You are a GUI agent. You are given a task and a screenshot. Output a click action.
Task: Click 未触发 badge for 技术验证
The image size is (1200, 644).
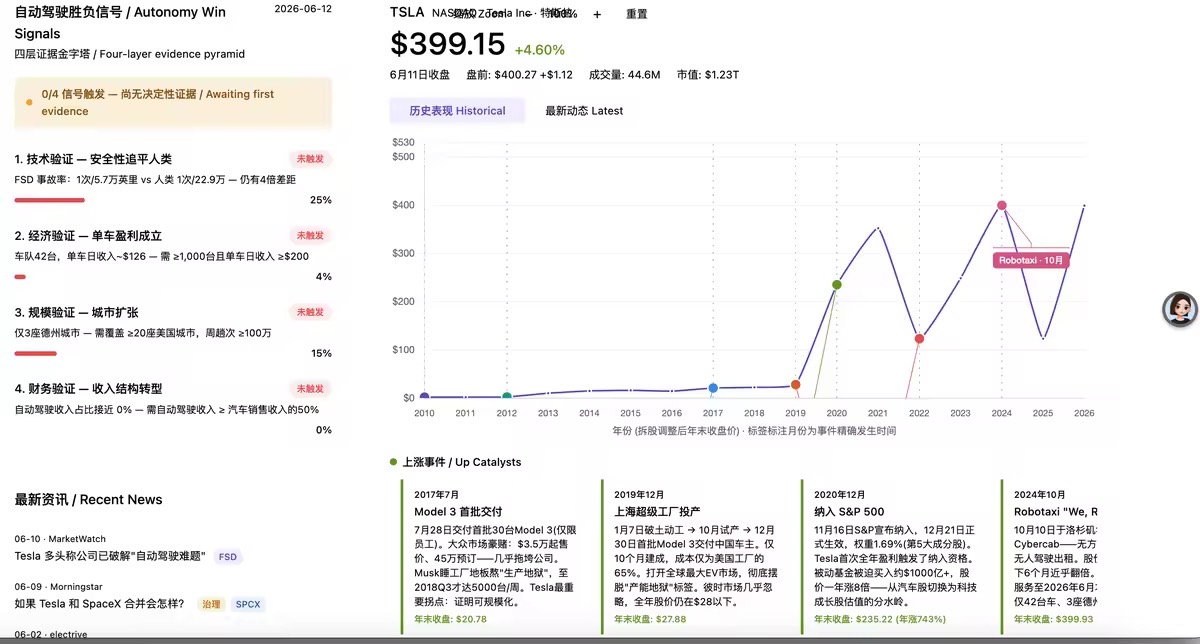(309, 159)
